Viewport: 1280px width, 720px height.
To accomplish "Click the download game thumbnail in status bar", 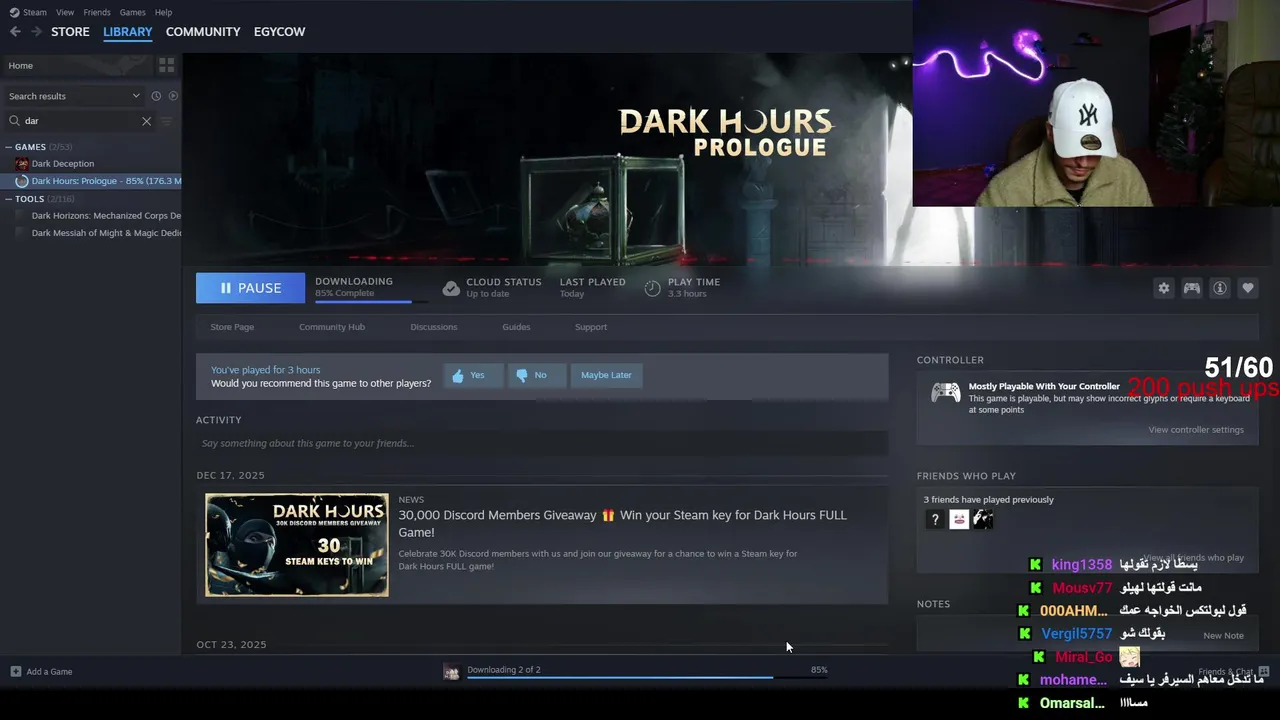I will click(451, 672).
